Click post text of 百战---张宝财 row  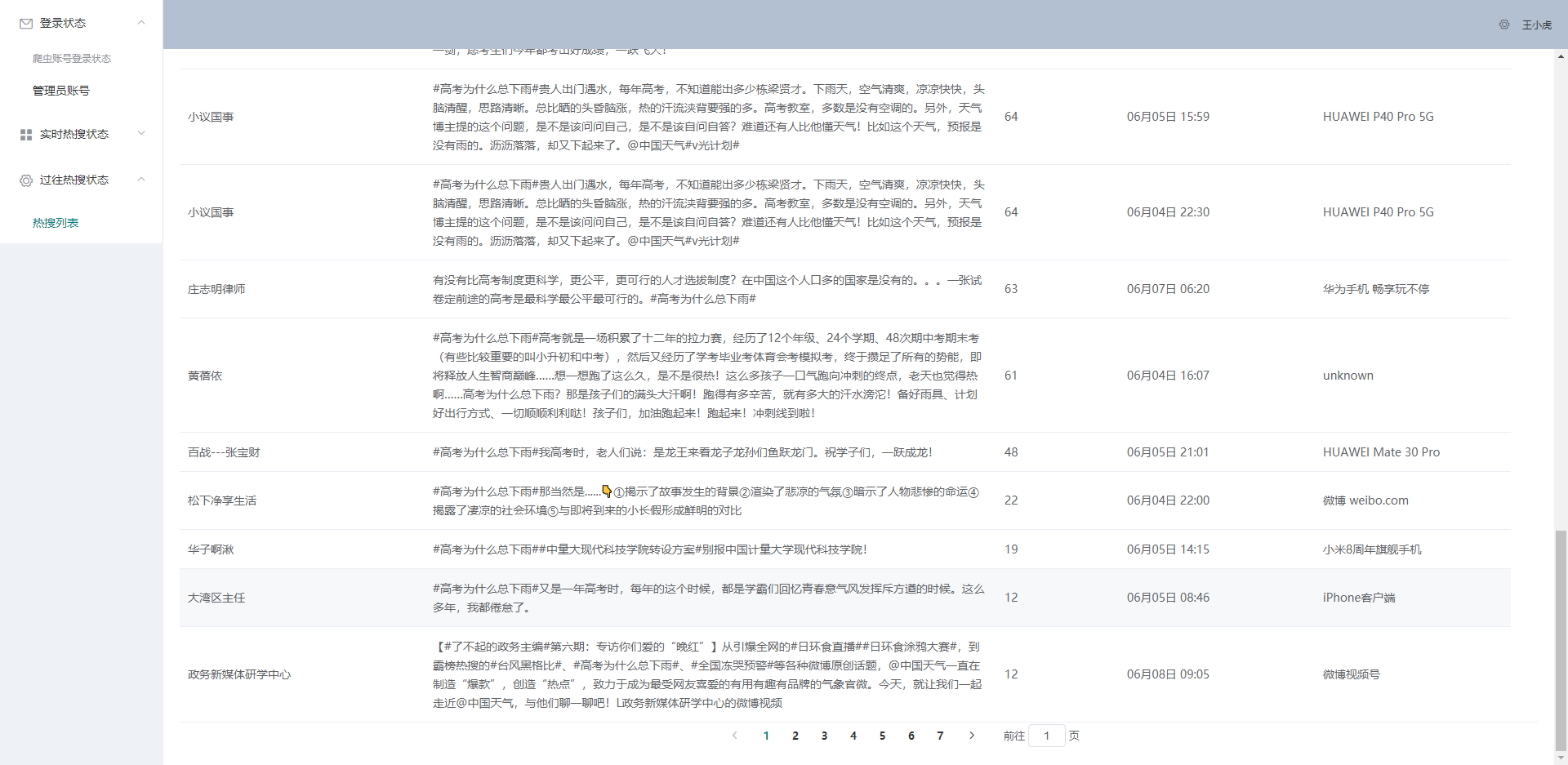(x=683, y=452)
